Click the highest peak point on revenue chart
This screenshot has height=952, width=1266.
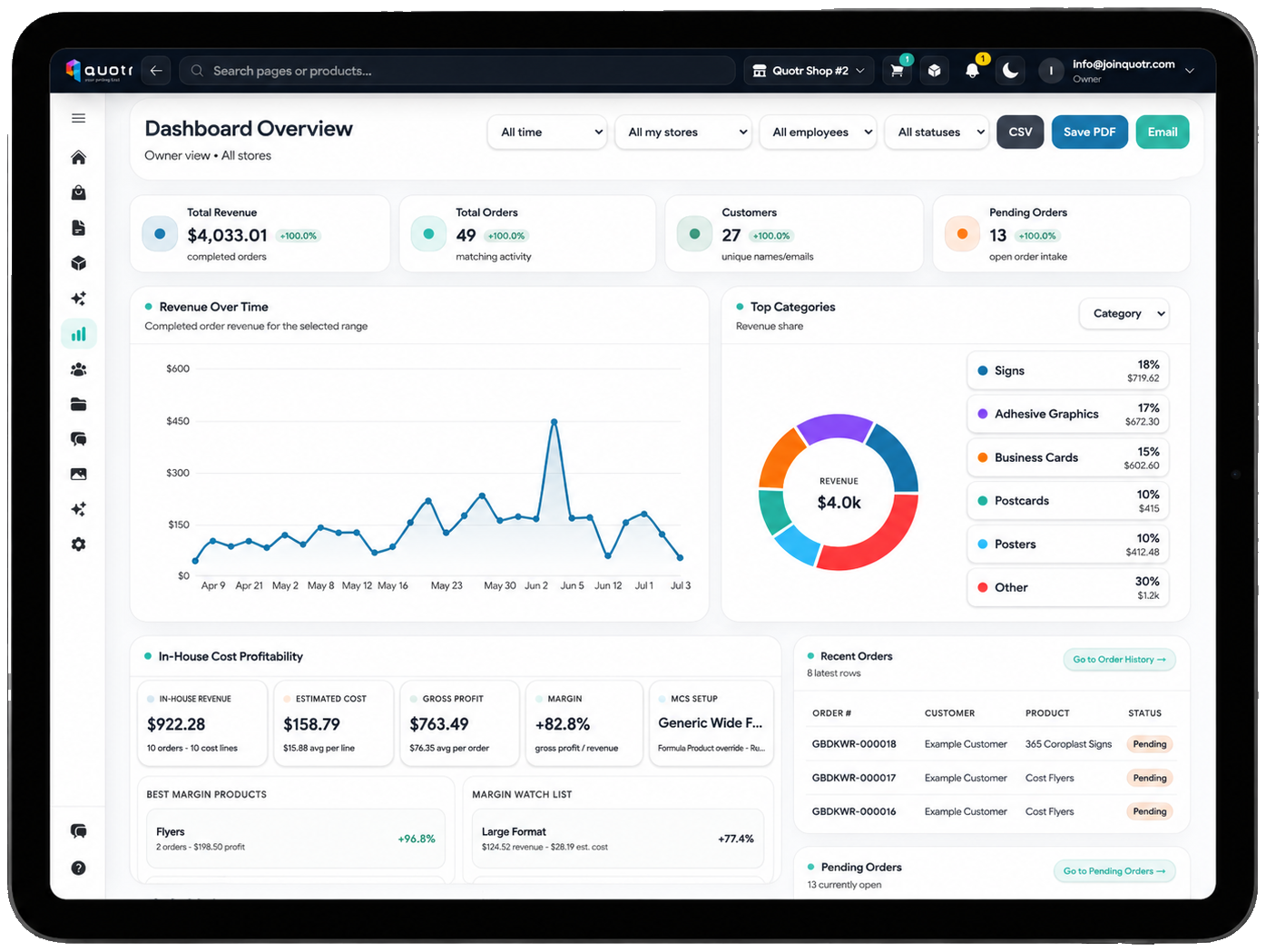click(554, 422)
